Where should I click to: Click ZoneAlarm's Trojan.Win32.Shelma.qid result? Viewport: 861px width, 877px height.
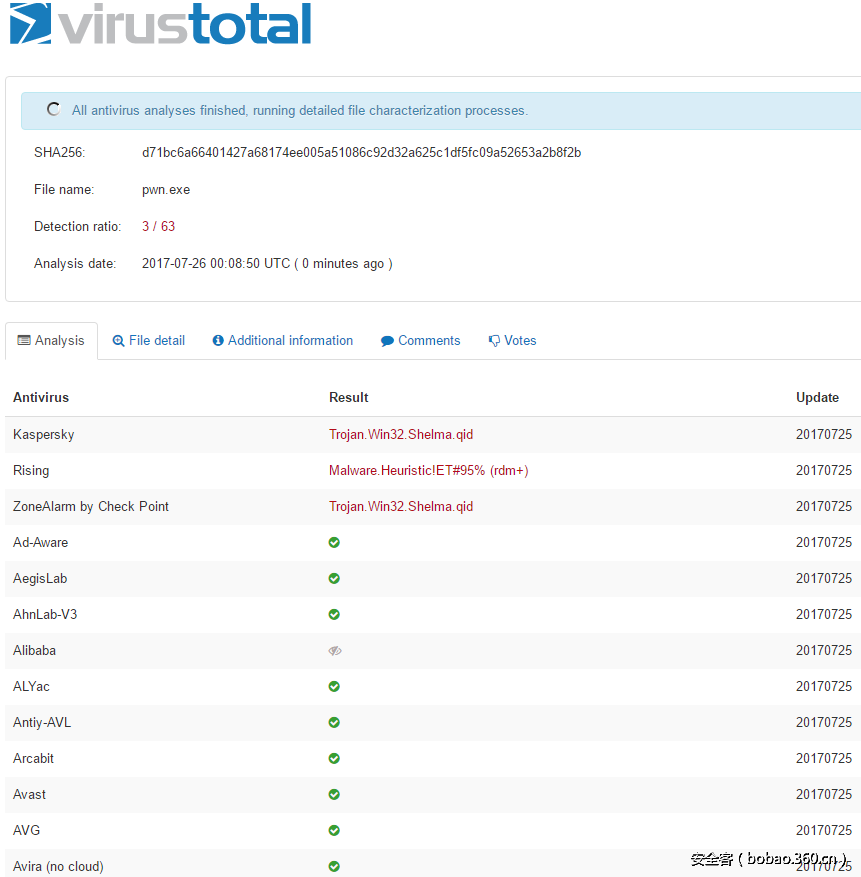401,507
